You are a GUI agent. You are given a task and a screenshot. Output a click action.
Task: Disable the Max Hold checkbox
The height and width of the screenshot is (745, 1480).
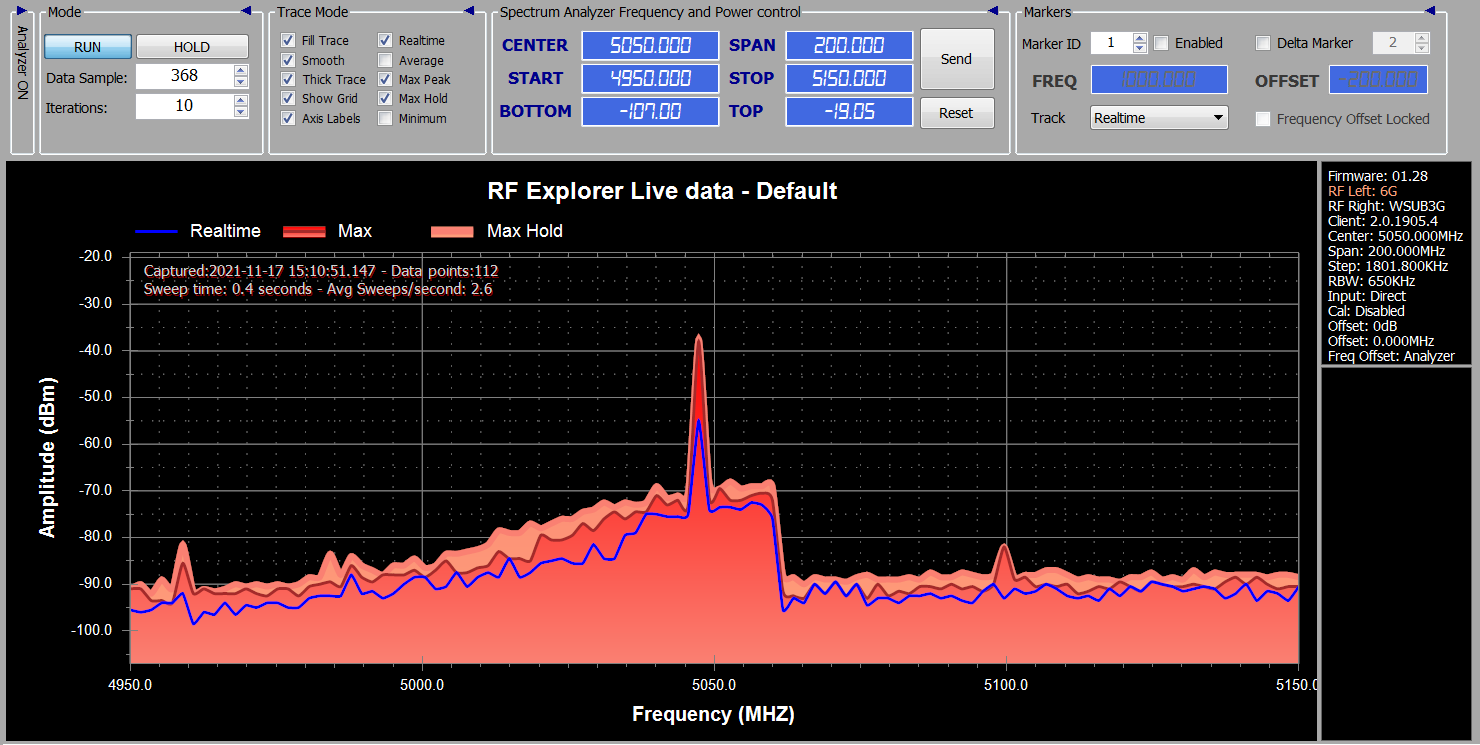point(385,99)
